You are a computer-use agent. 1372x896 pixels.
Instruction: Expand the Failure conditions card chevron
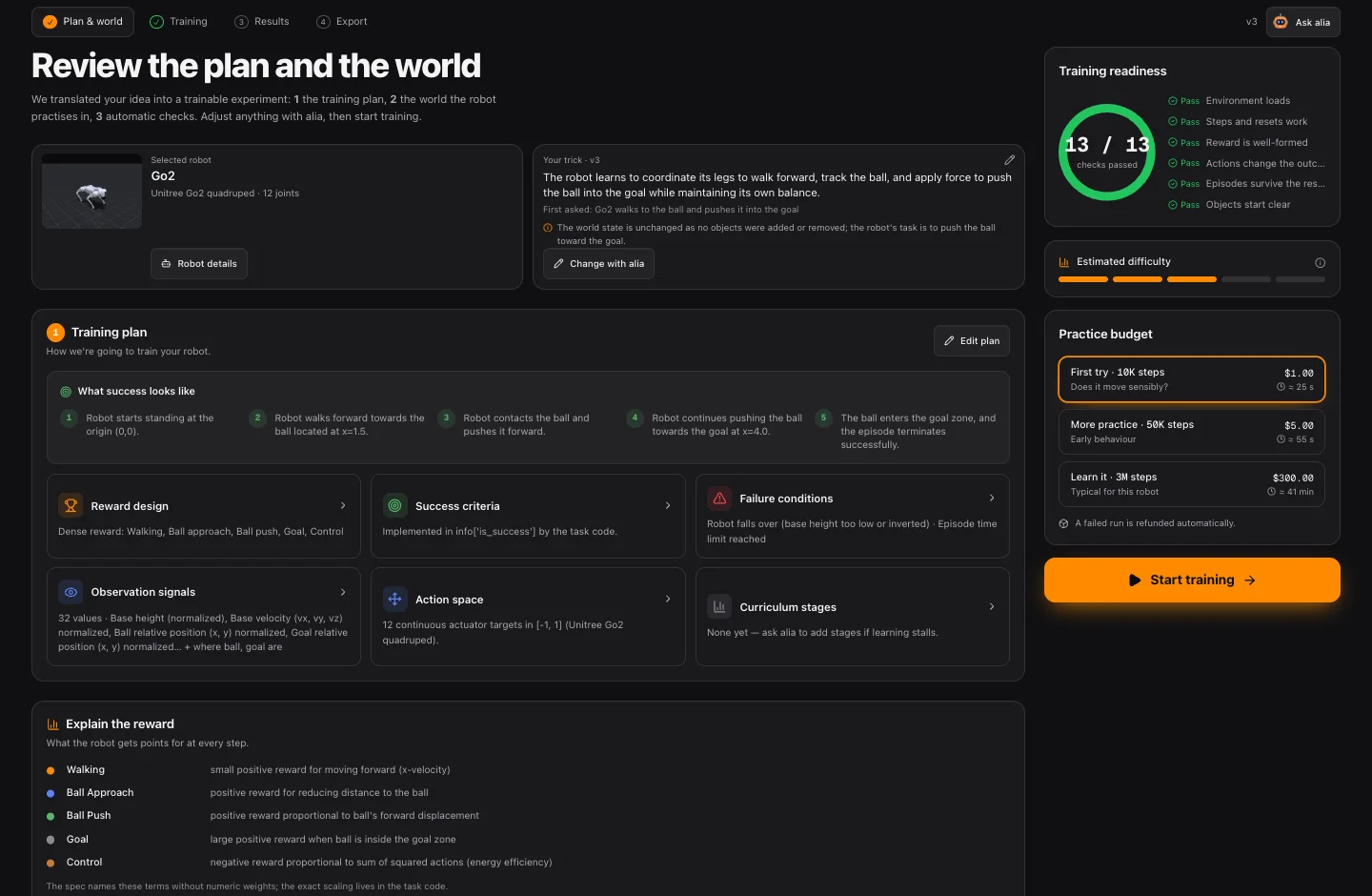point(992,499)
